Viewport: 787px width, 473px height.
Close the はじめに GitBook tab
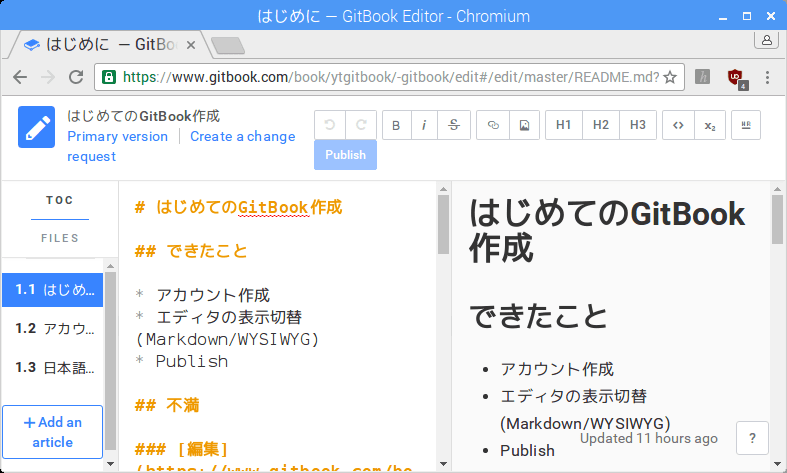pos(191,45)
